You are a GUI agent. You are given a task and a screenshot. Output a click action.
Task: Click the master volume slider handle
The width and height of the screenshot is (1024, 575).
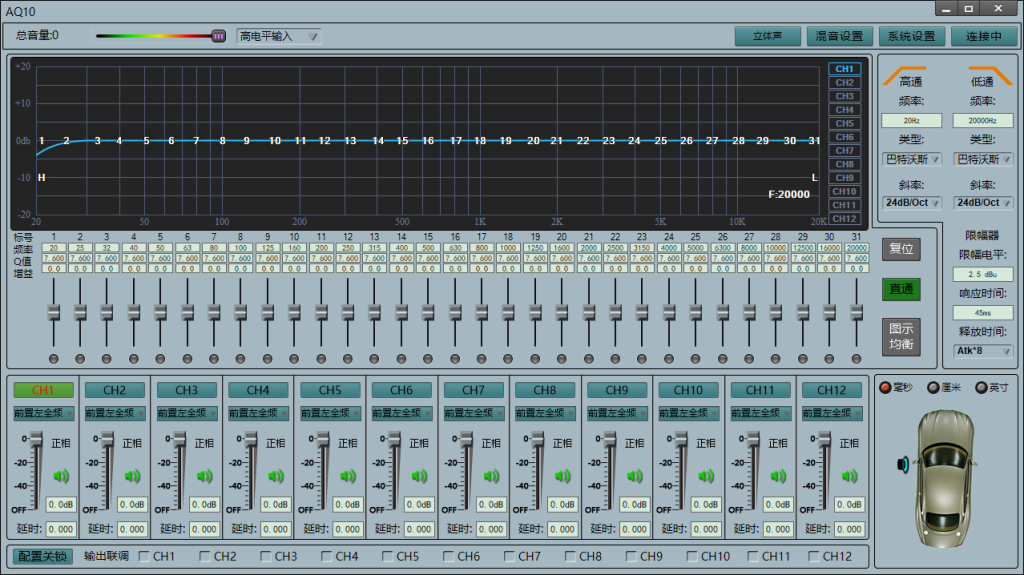pos(219,36)
